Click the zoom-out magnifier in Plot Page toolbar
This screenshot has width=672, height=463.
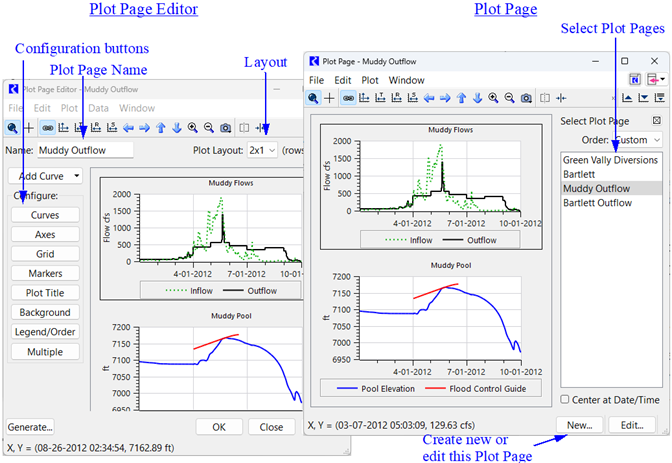509,98
